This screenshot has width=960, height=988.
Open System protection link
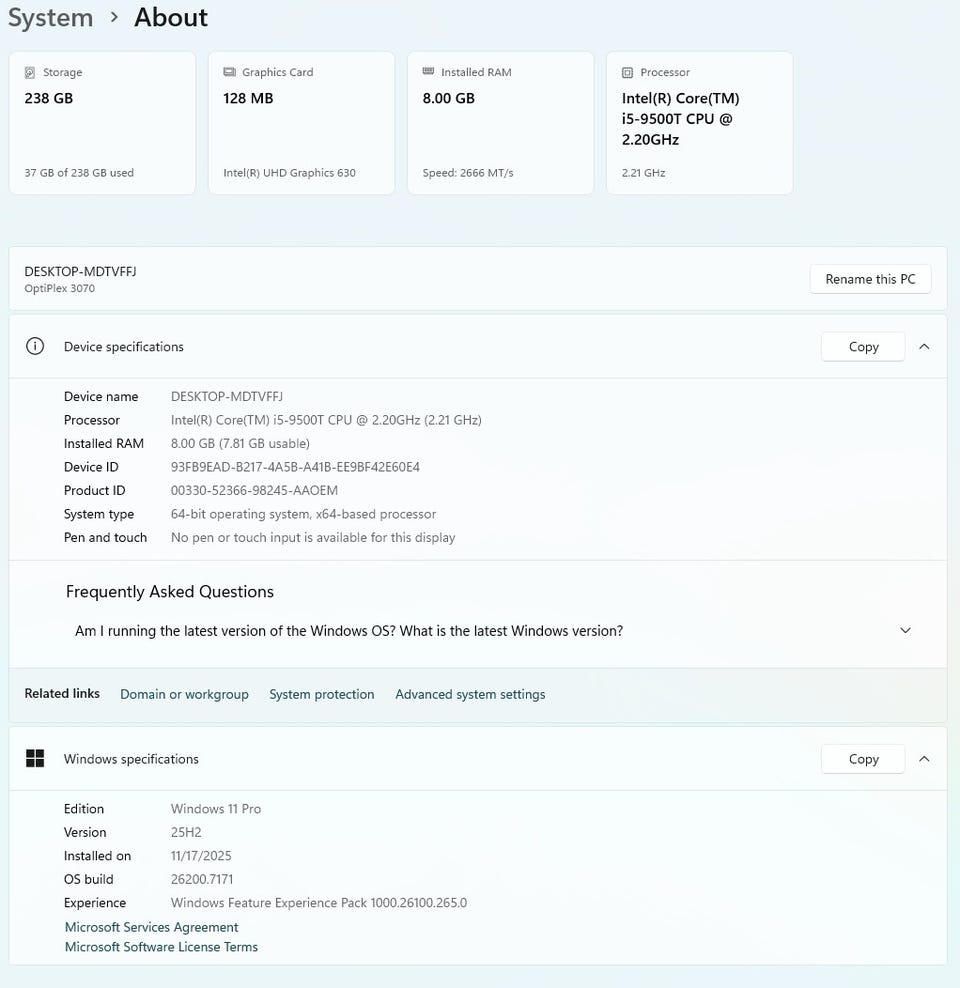(x=322, y=694)
